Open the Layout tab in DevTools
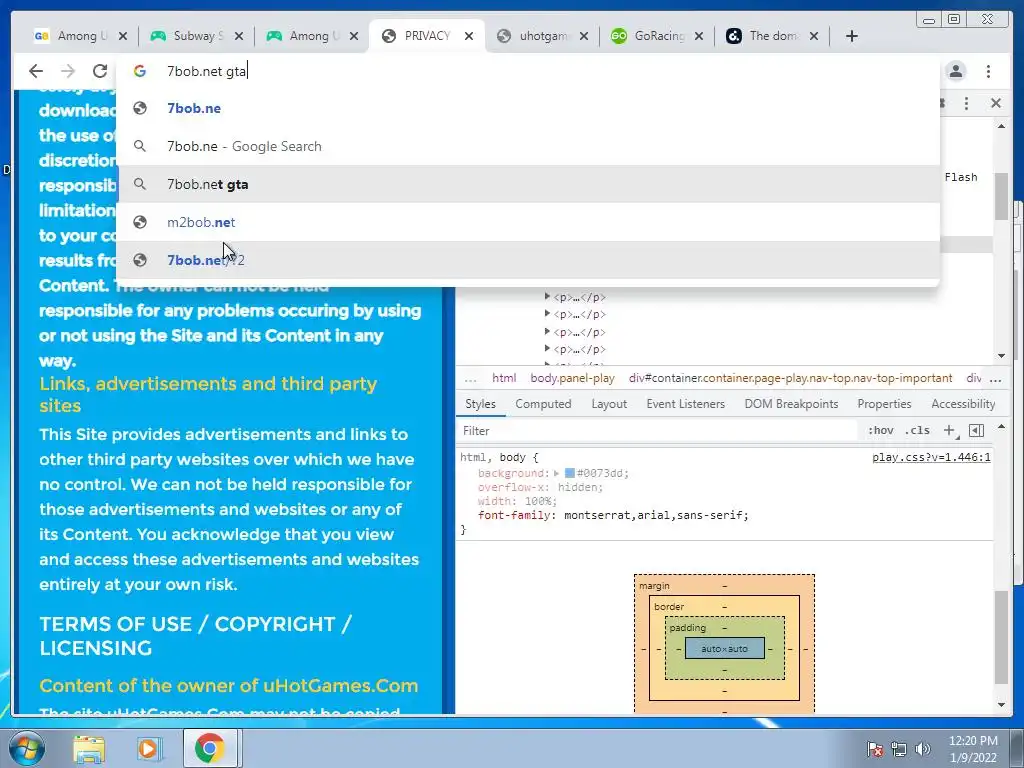Screen dimensions: 1024x768 (609, 404)
